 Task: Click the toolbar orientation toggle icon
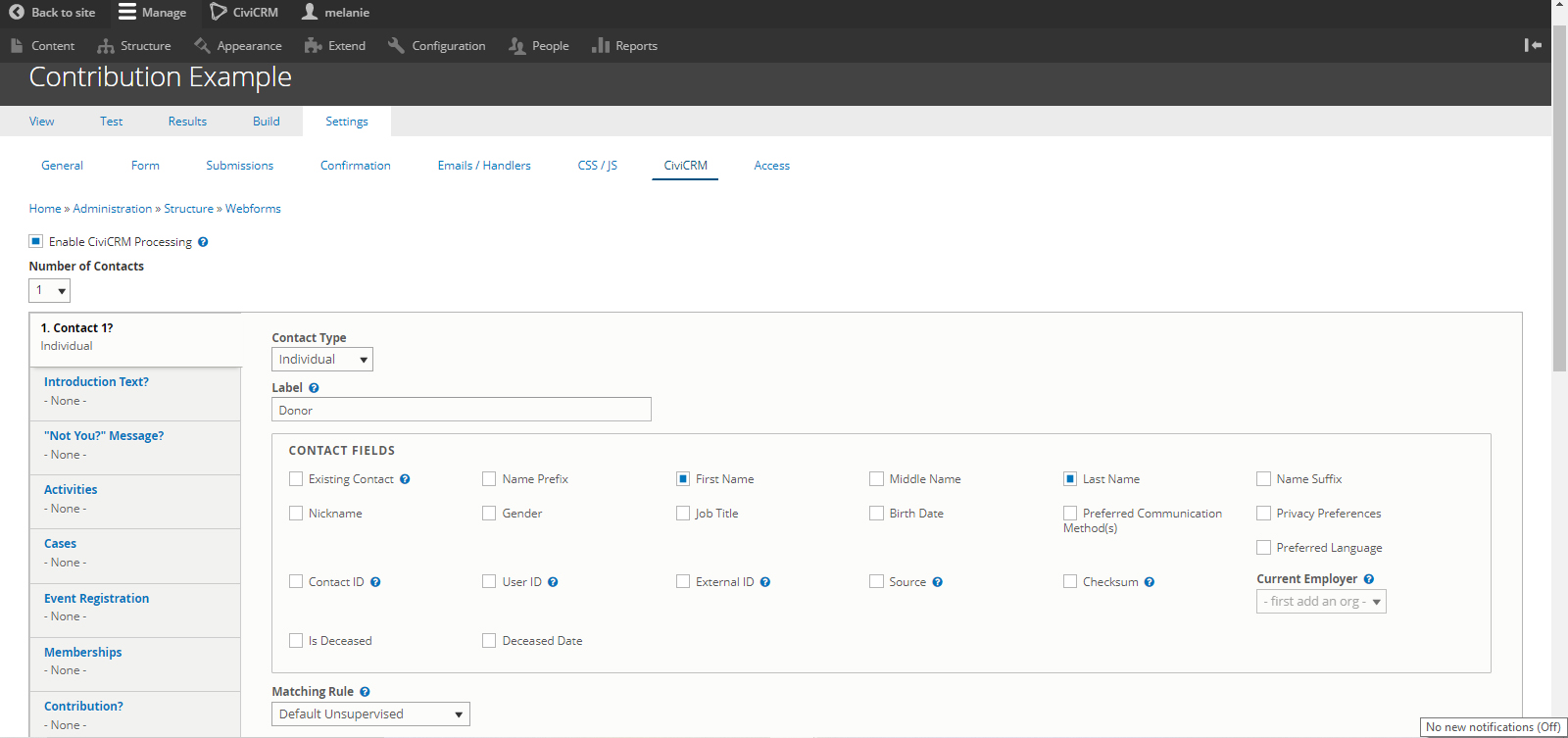coord(1534,45)
